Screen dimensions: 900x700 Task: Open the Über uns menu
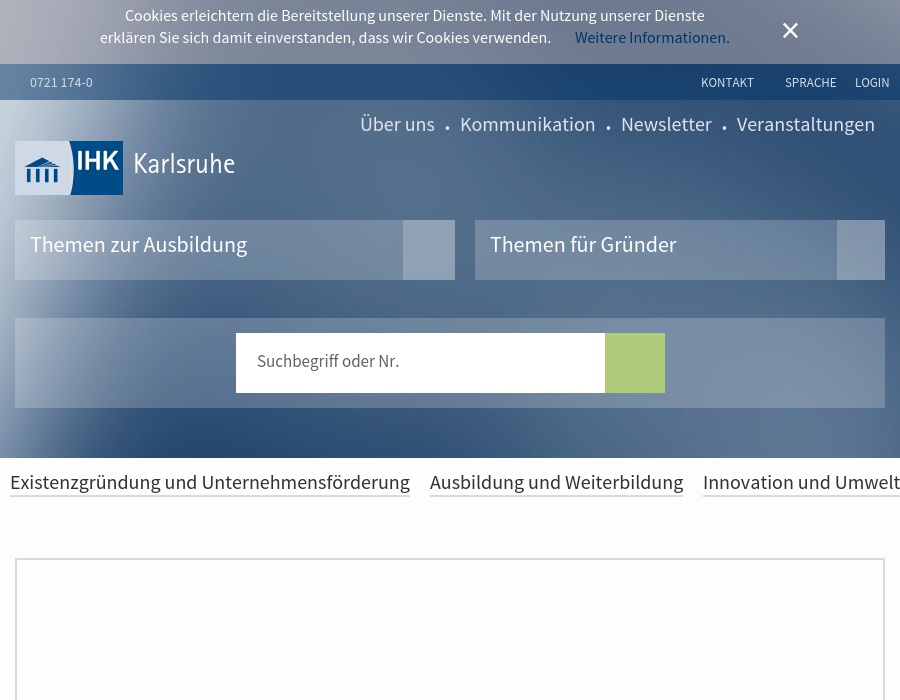(x=397, y=124)
